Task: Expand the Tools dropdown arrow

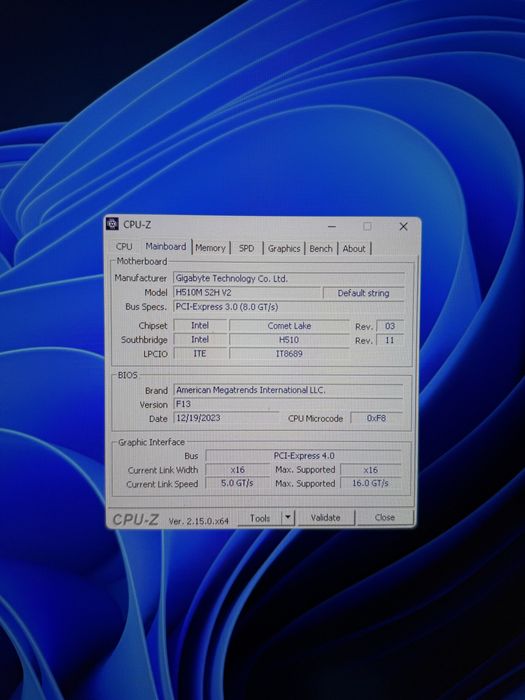Action: 288,518
